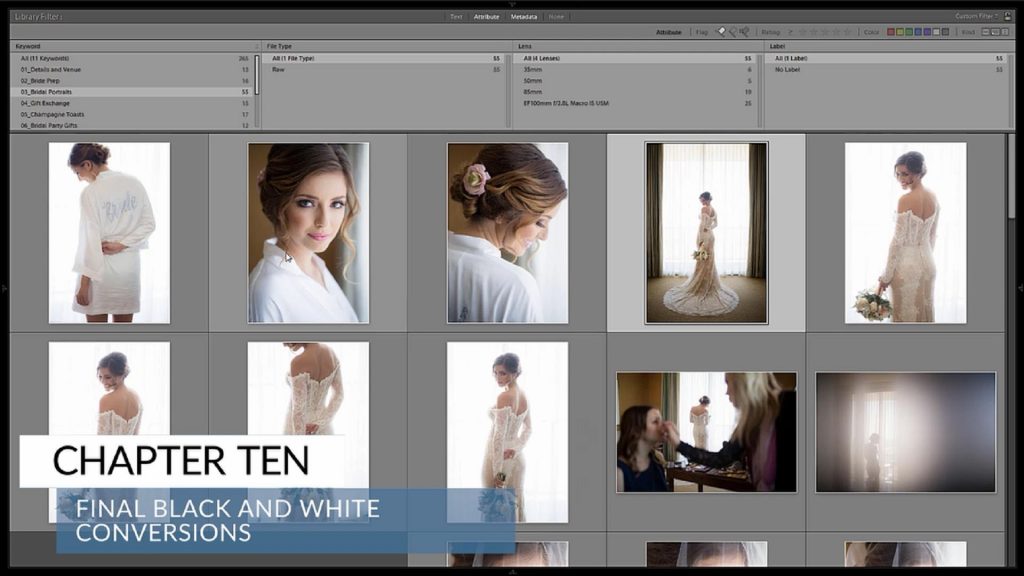Select keyword '03_Bridal Portraits'
The width and height of the screenshot is (1024, 576).
point(133,92)
